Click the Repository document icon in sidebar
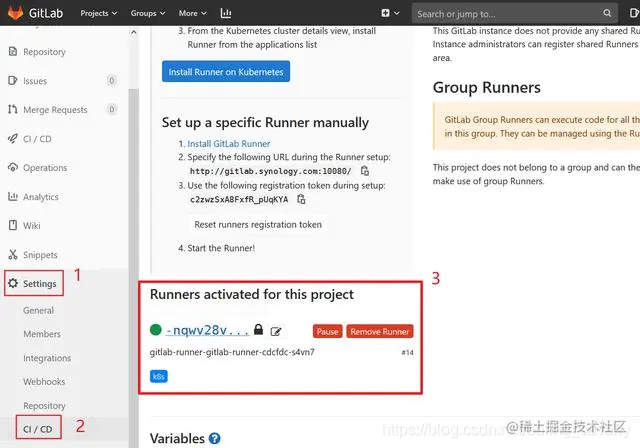Screen dimensions: 640x448 pyautogui.click(x=13, y=51)
